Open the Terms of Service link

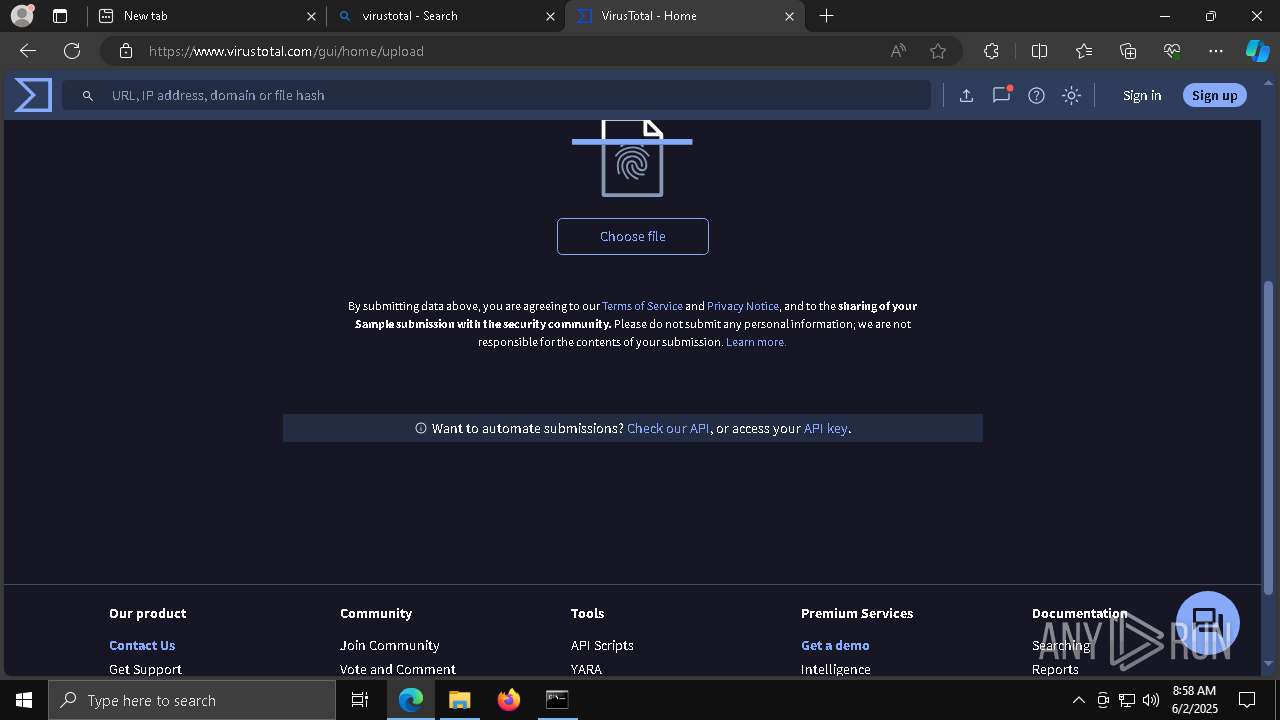[x=642, y=306]
